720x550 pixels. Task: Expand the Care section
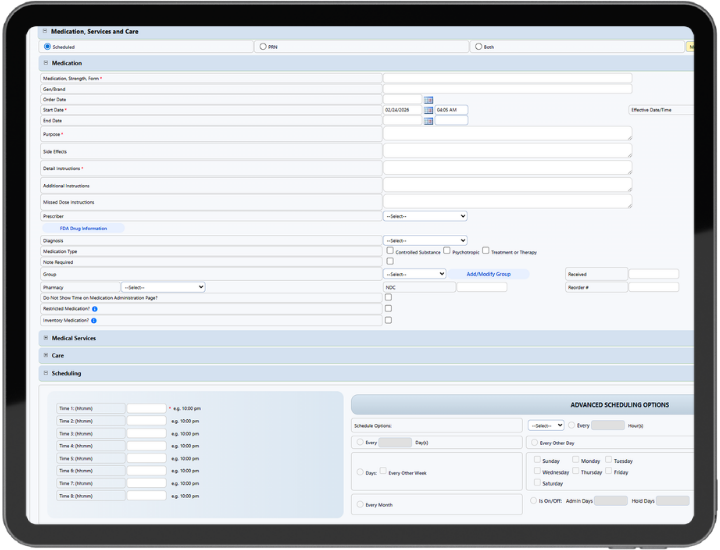[x=45, y=355]
